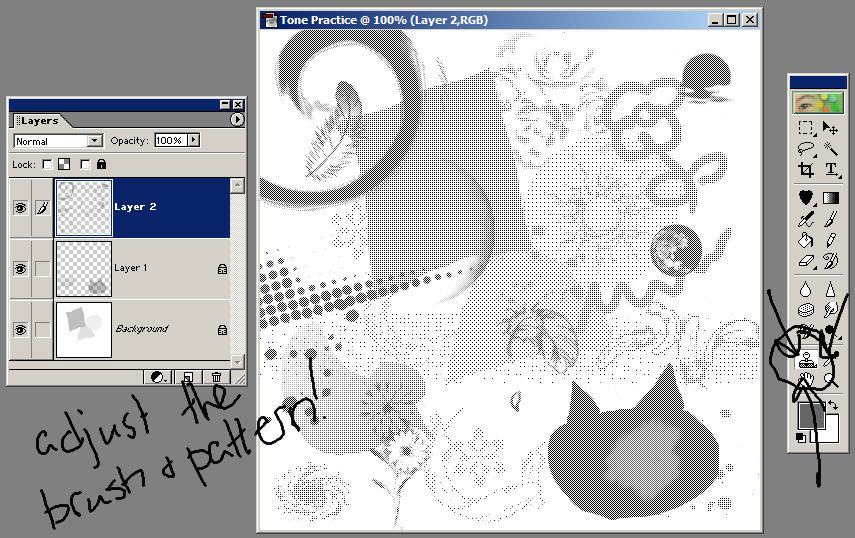This screenshot has width=855, height=538.
Task: Select the Background layer row
Action: (x=120, y=330)
